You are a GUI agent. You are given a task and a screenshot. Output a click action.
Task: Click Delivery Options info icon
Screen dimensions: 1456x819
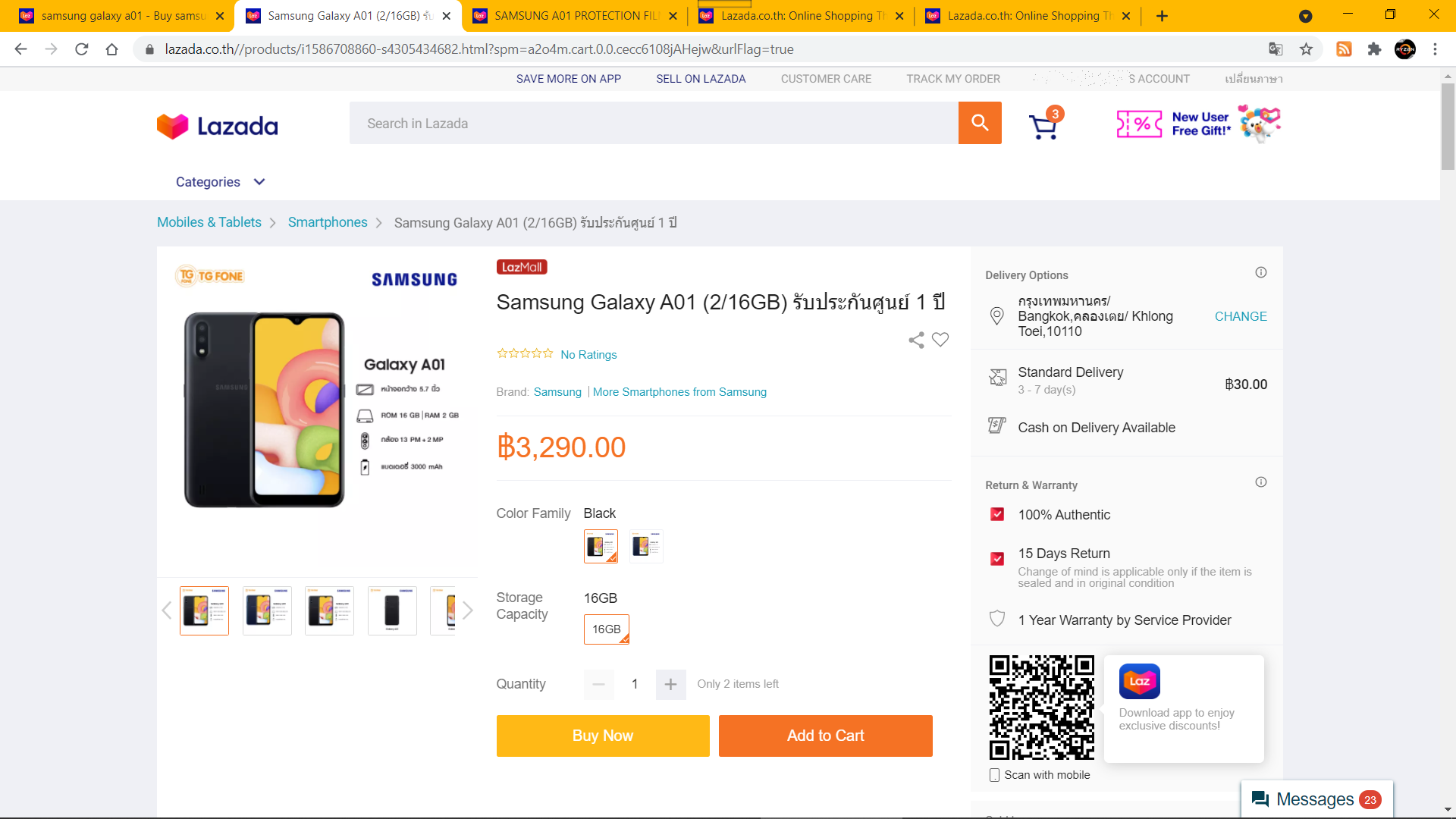[x=1261, y=272]
